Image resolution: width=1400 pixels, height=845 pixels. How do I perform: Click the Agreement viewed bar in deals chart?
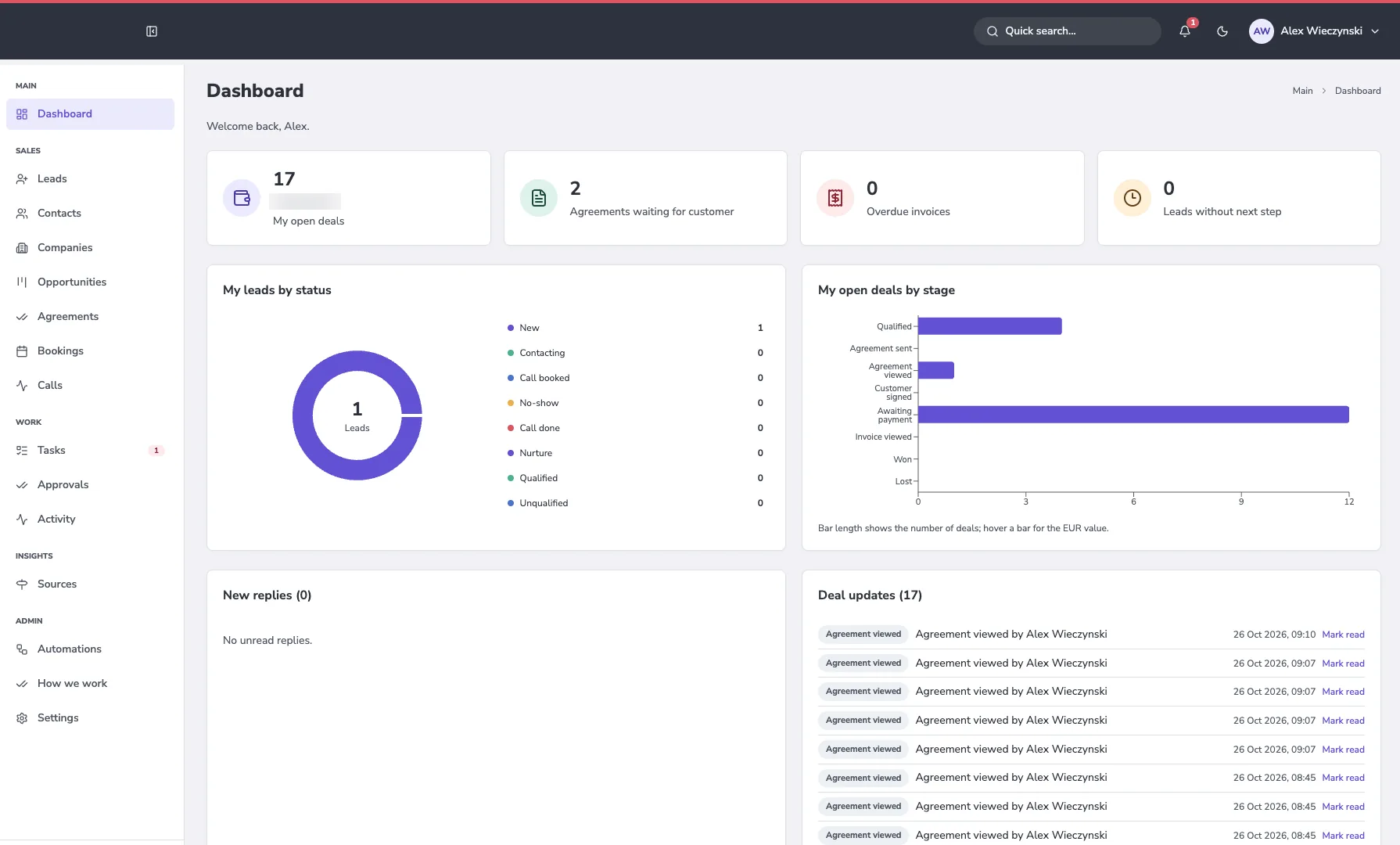tap(935, 370)
